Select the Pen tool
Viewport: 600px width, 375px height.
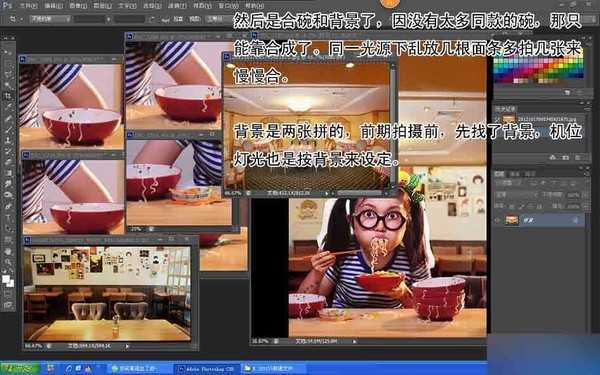click(8, 207)
